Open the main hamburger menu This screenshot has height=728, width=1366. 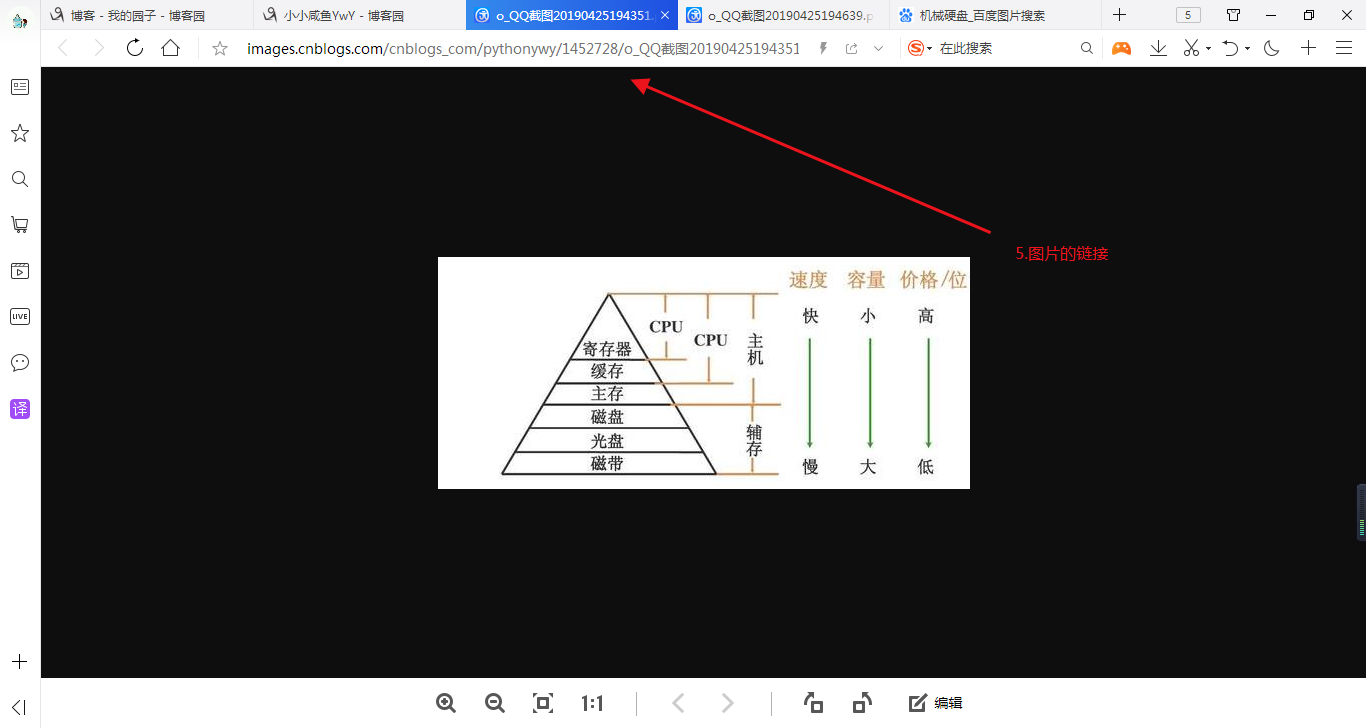click(1343, 48)
